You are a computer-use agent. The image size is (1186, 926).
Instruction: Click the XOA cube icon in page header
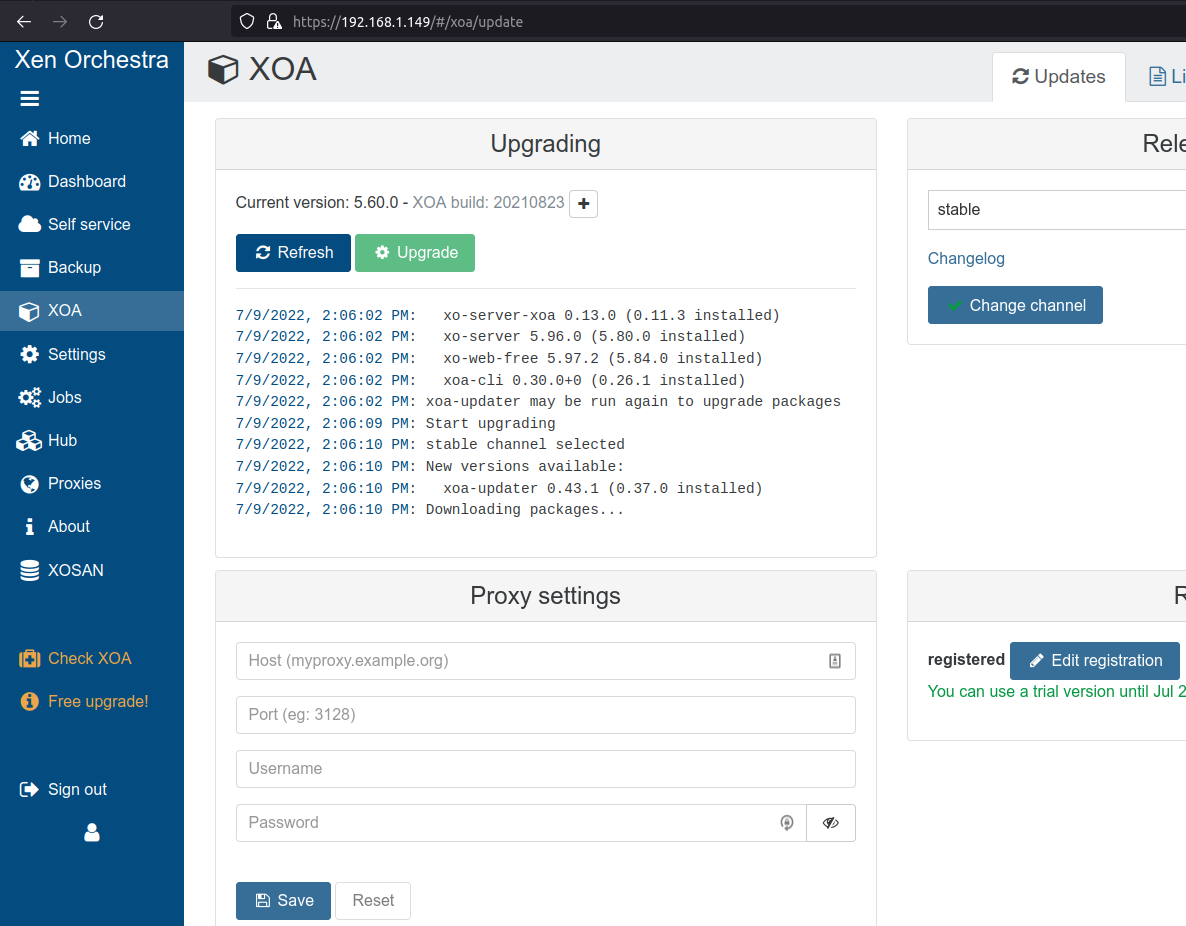[223, 70]
